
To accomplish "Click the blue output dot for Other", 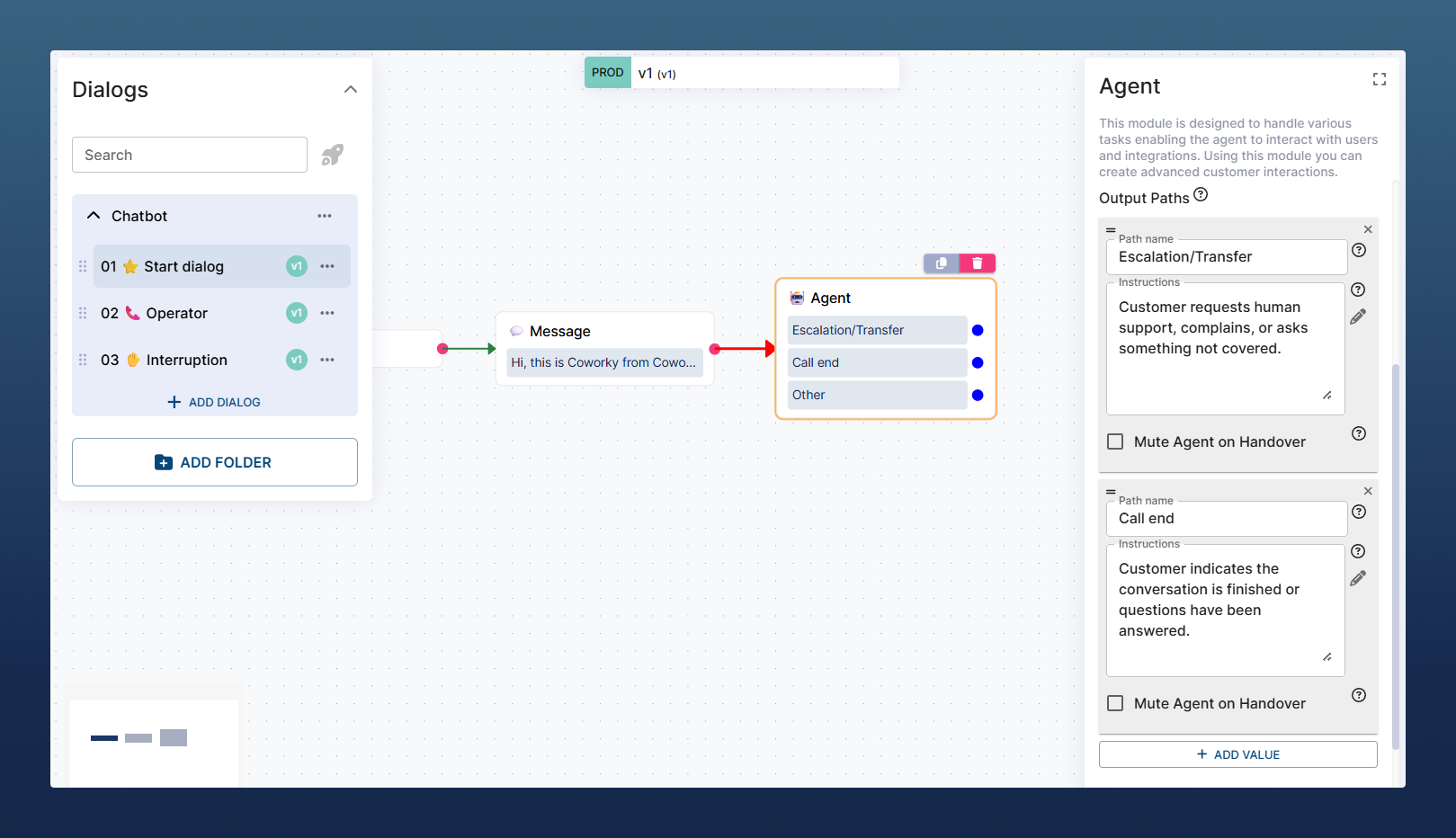I will (x=978, y=395).
